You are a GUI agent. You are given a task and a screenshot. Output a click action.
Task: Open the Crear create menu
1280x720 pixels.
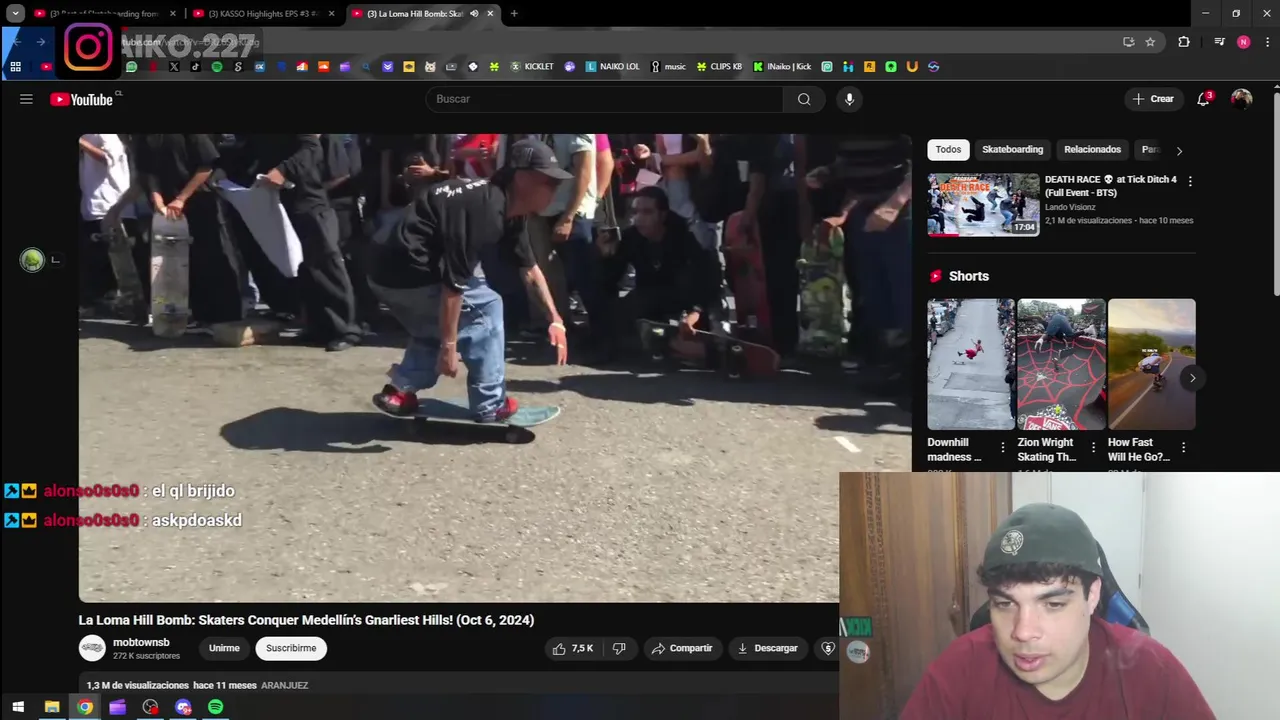point(1153,99)
